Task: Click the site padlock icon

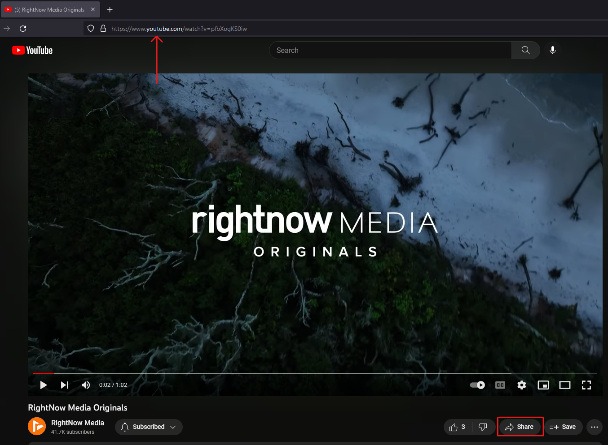Action: click(103, 28)
